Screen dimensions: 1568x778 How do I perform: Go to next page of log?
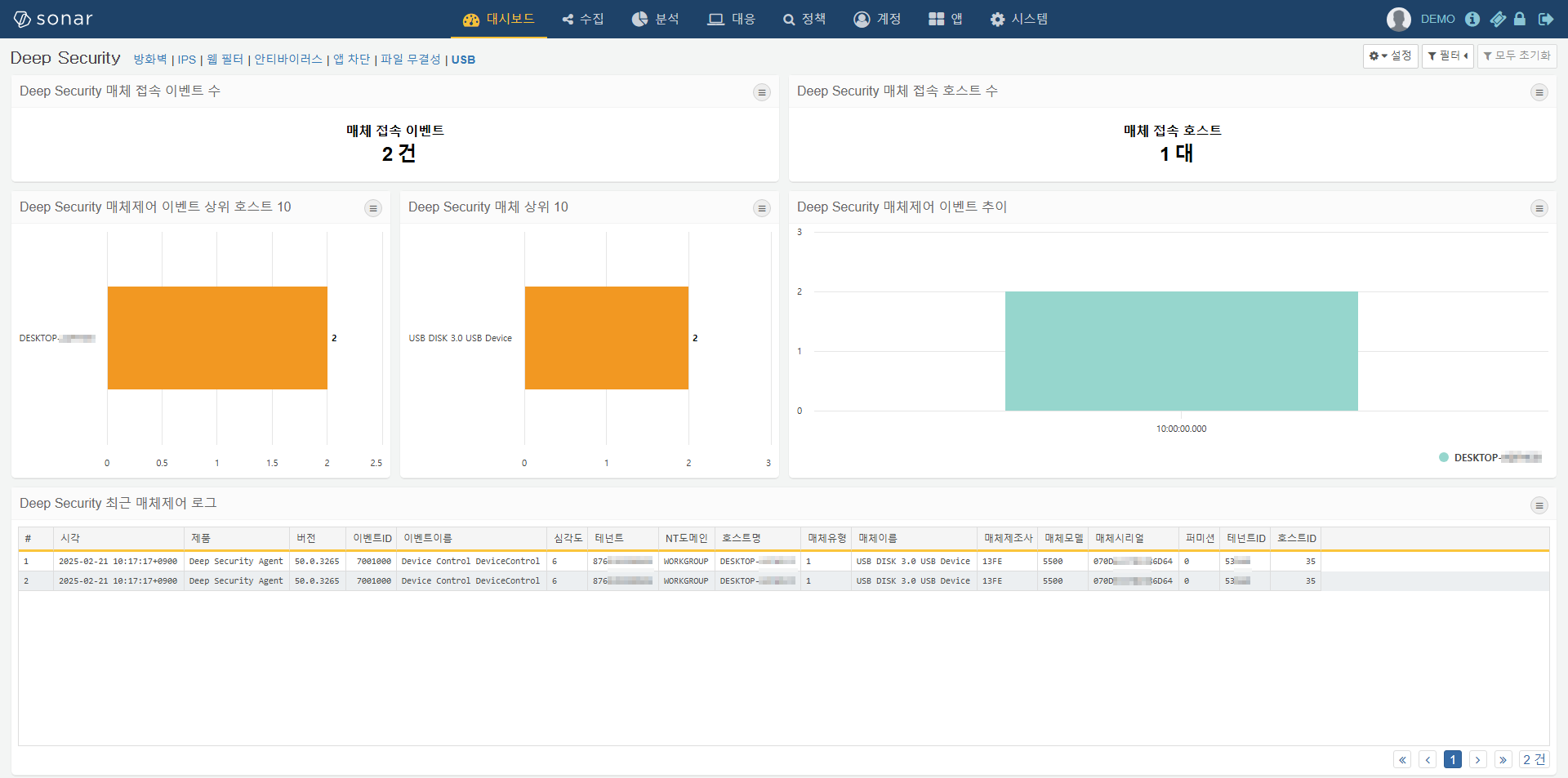point(1477,759)
